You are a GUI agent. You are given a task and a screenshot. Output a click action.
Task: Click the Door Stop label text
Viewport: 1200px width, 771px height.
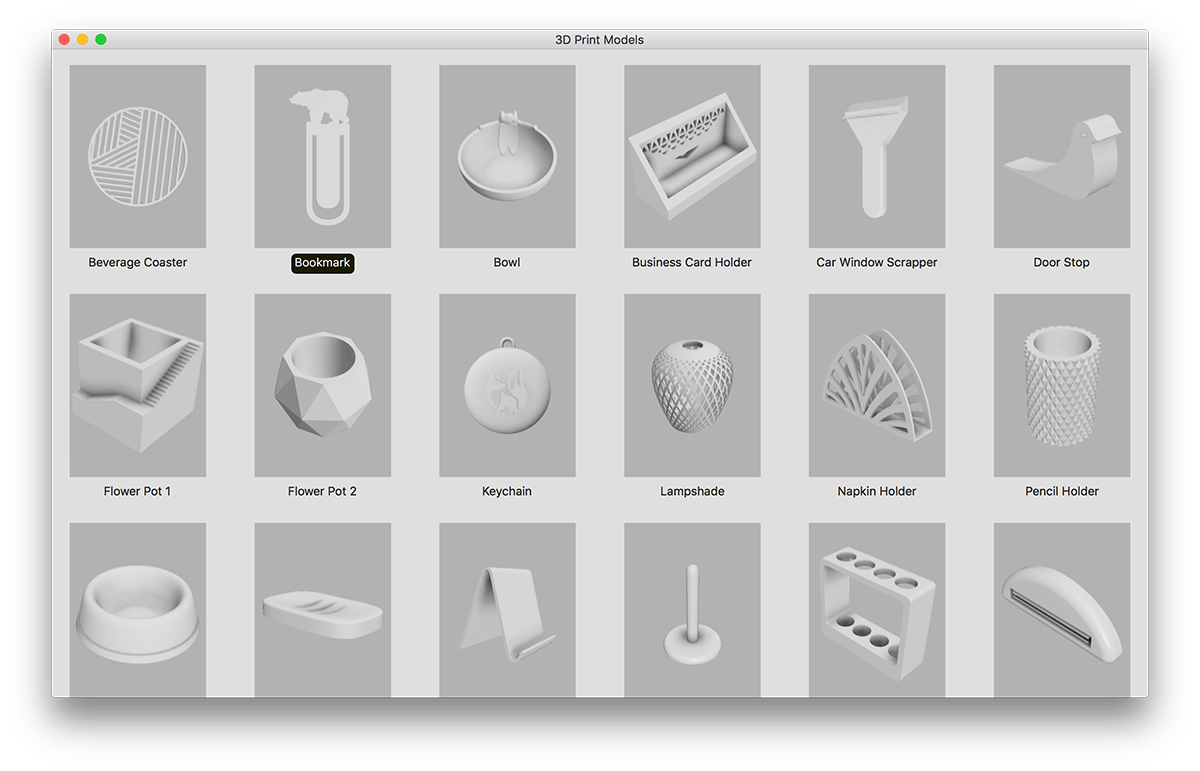[x=1061, y=262]
